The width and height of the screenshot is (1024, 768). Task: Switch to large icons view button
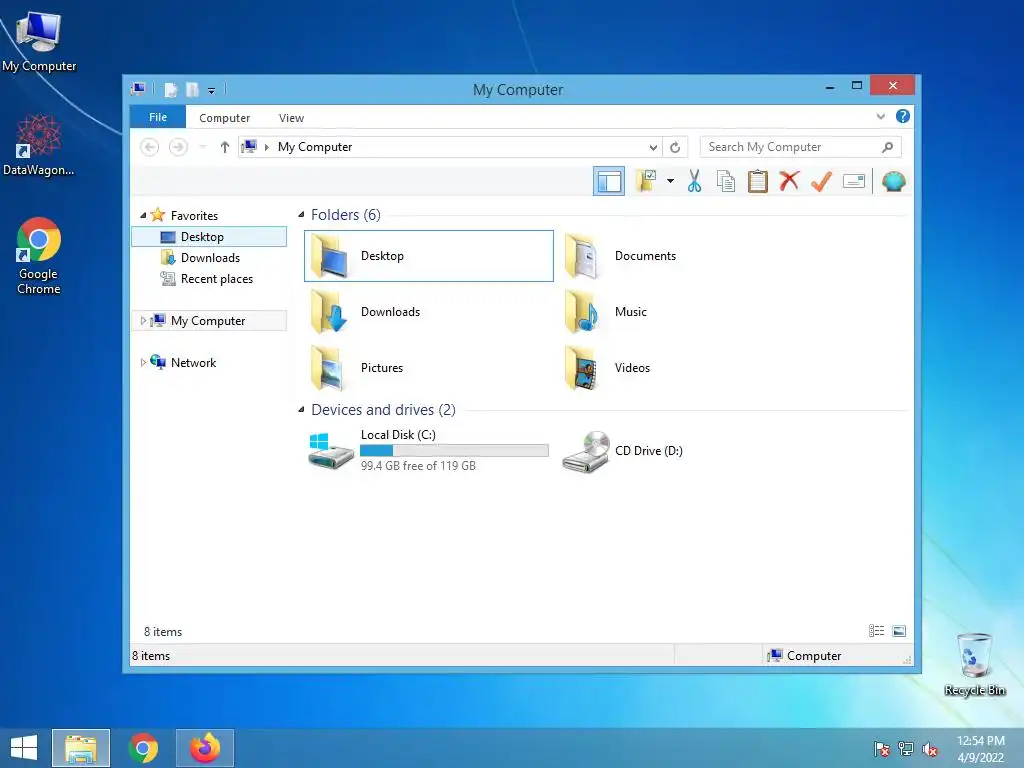(x=899, y=630)
